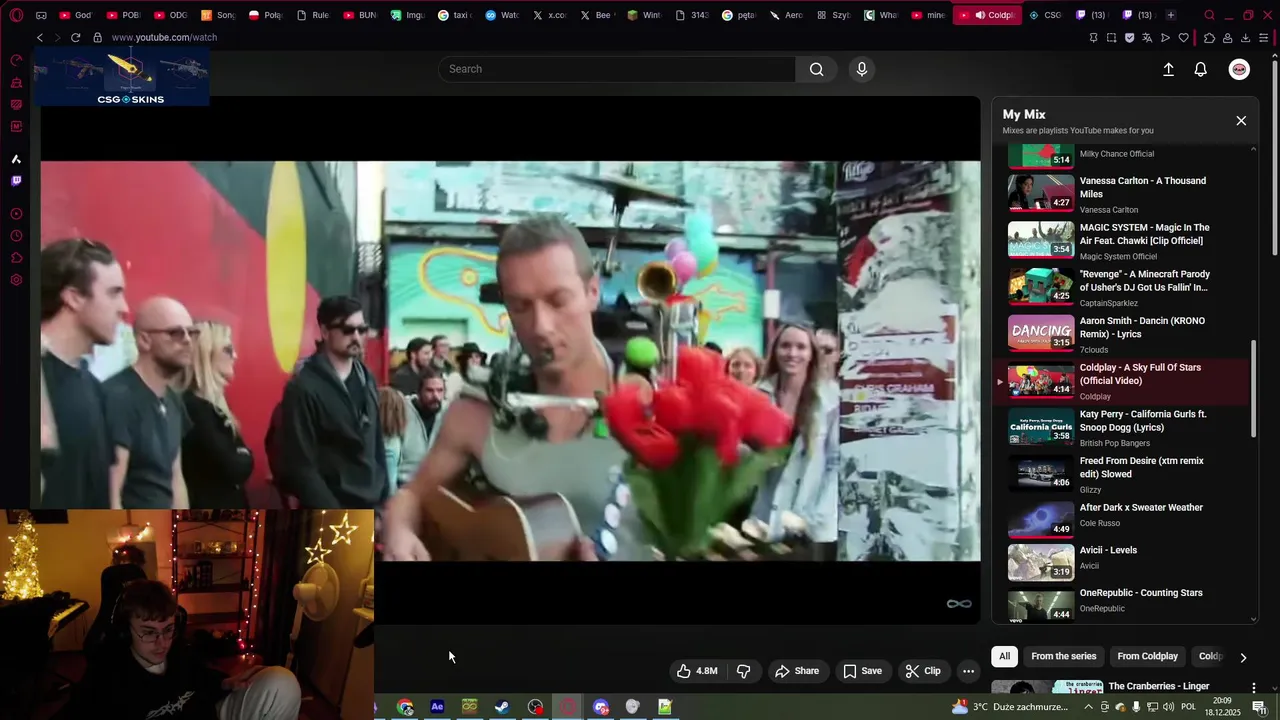The image size is (1280, 720).
Task: Save the video to a playlist
Action: coord(862,671)
